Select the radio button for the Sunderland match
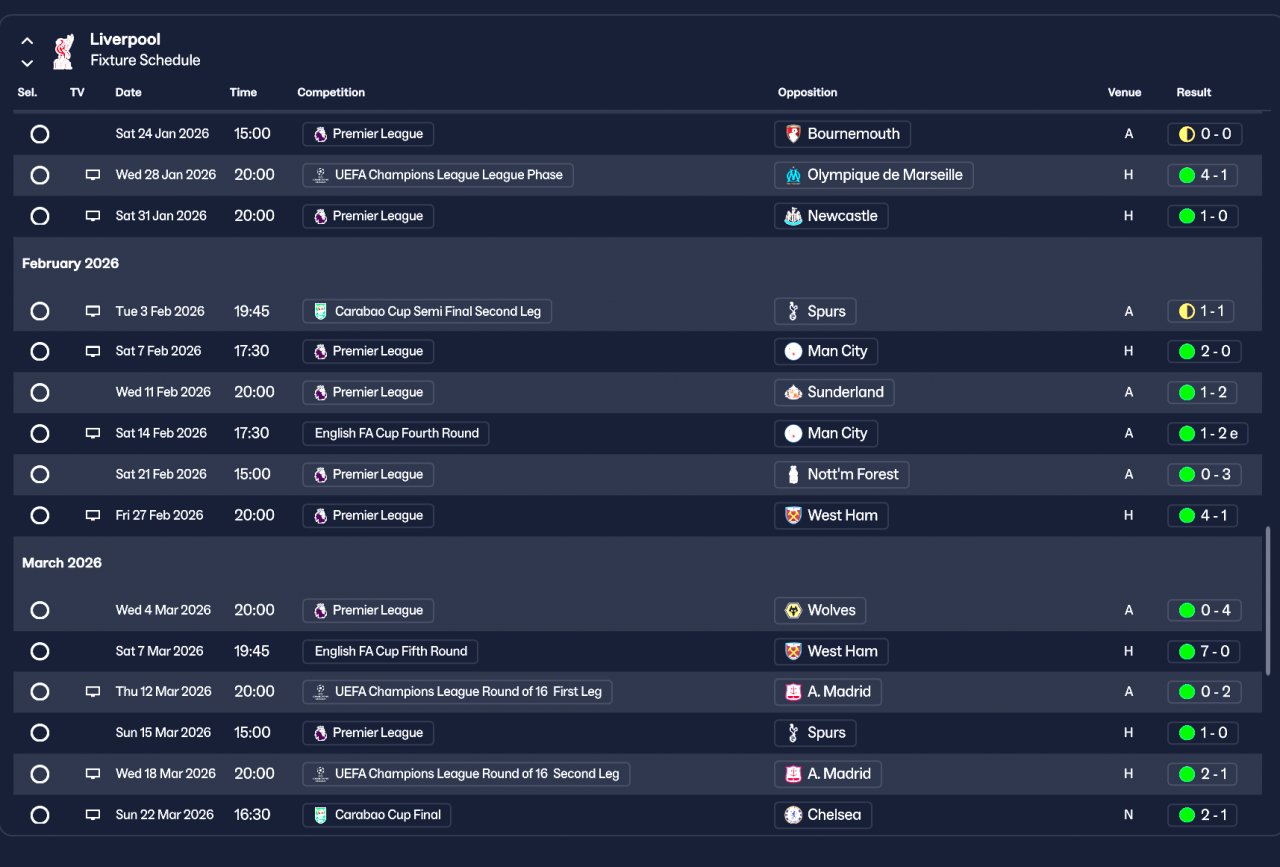 point(40,393)
